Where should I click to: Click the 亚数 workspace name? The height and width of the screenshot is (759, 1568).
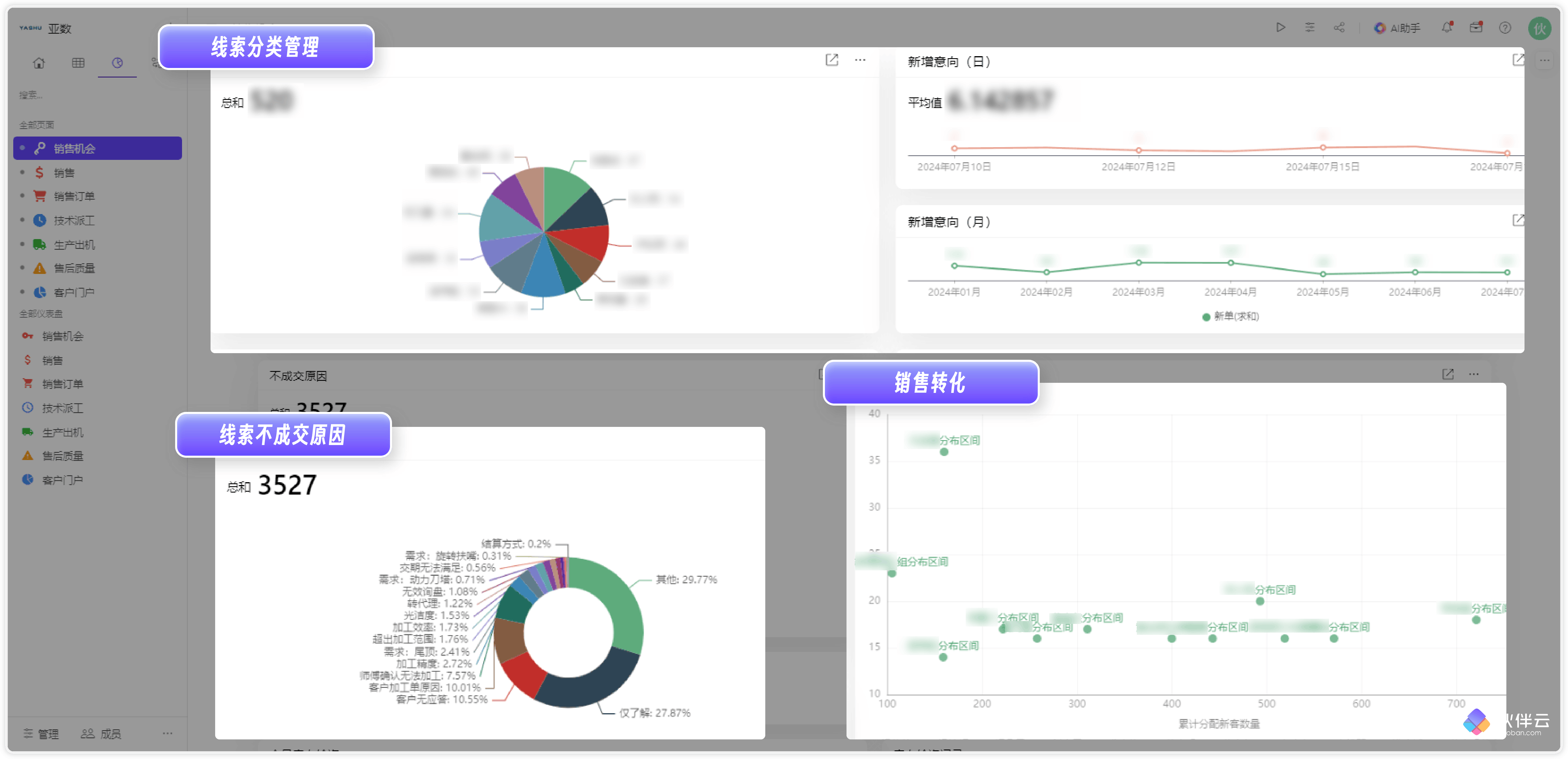(60, 29)
